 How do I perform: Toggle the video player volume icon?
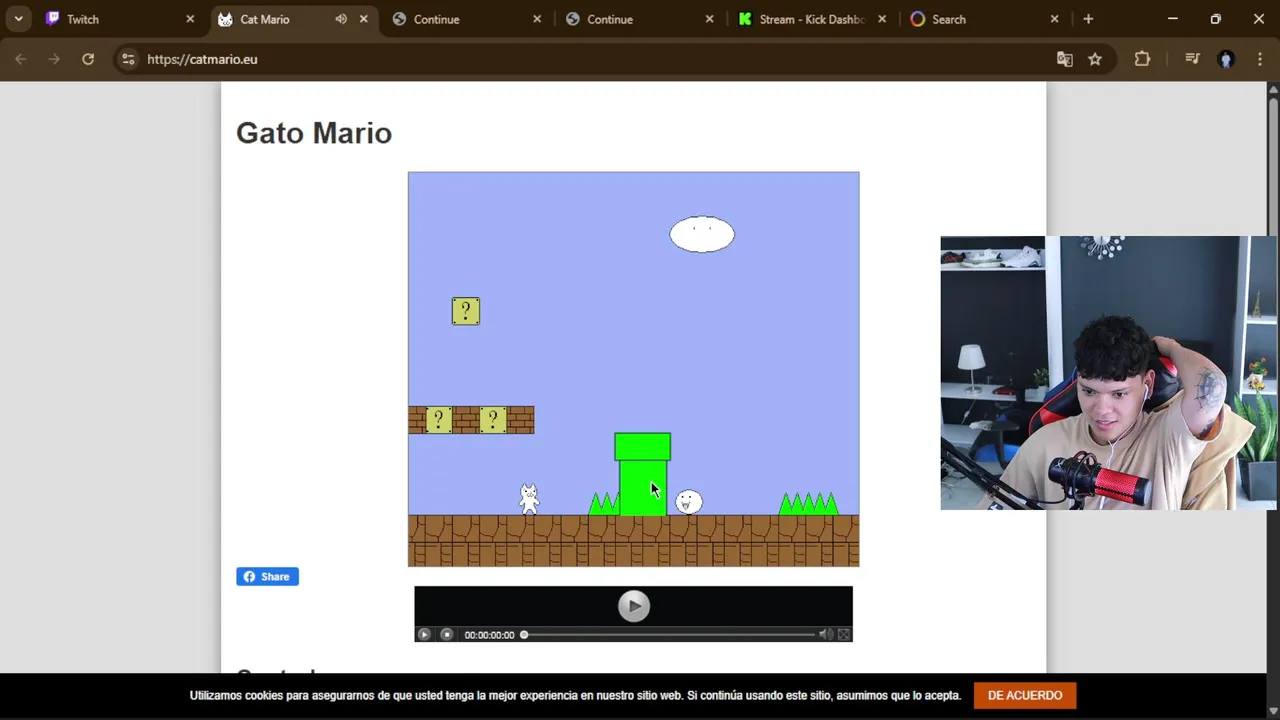tap(826, 635)
